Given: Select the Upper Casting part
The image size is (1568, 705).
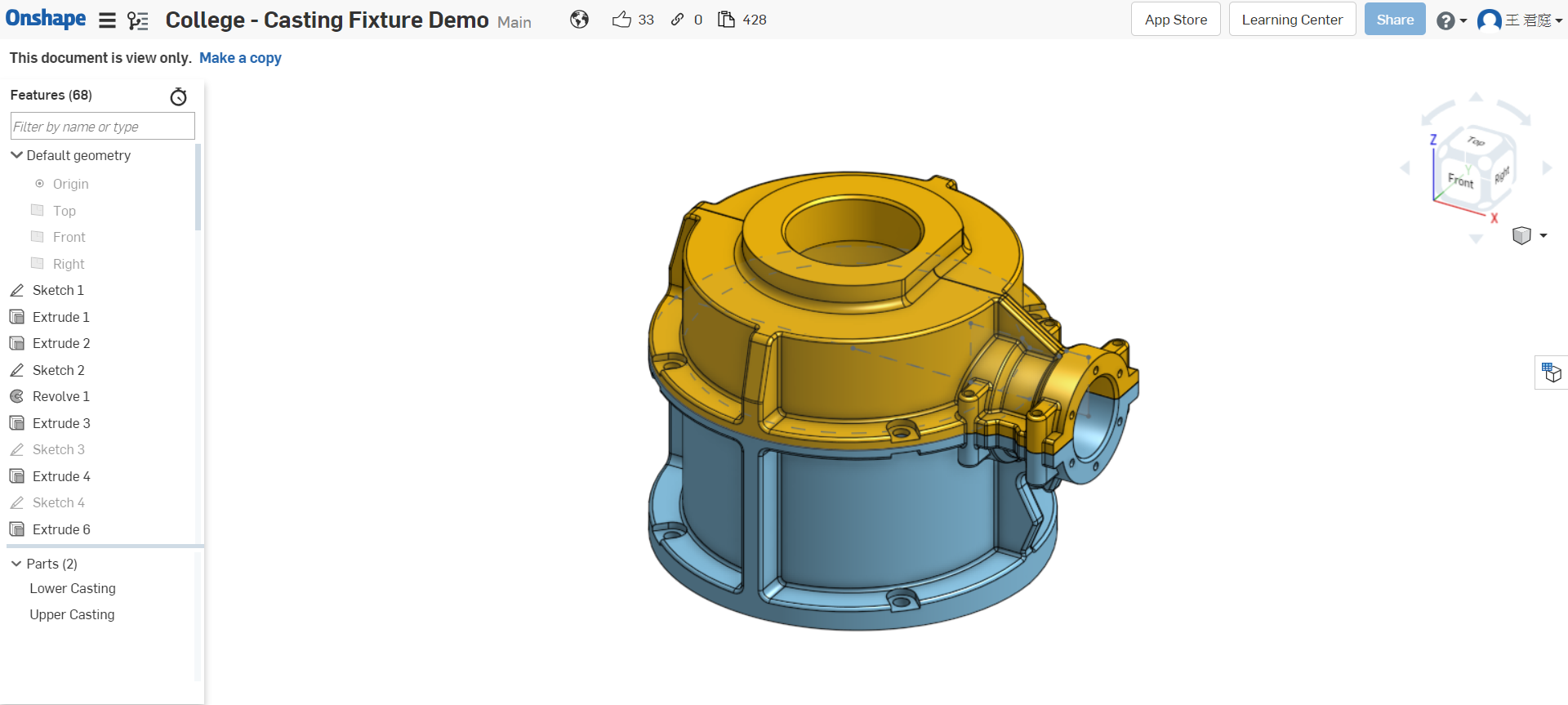Looking at the screenshot, I should tap(72, 614).
